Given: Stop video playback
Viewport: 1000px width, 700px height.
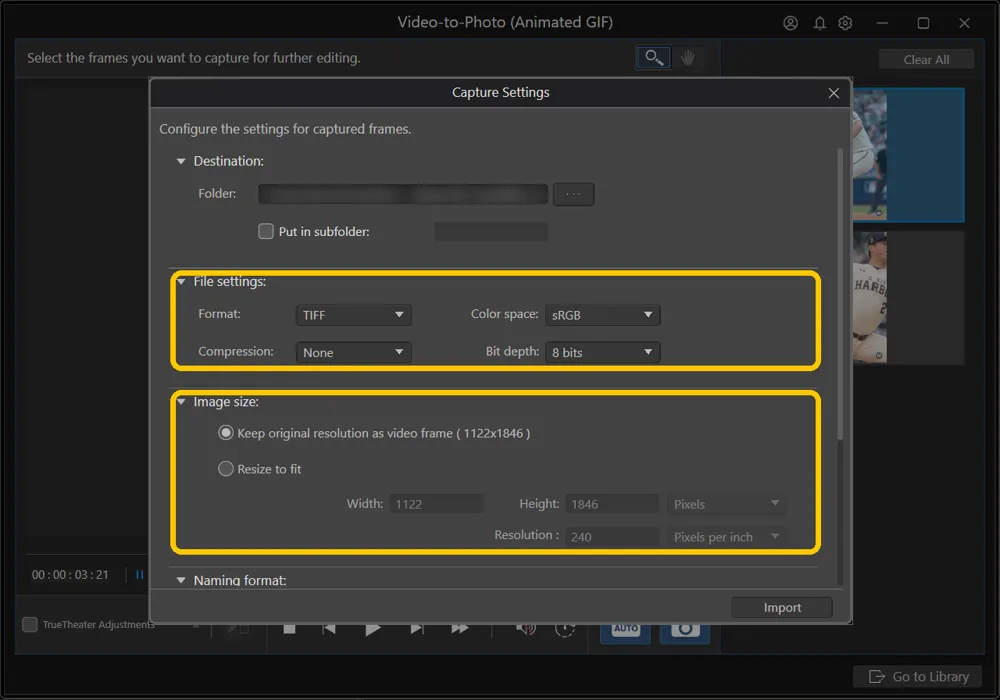Looking at the screenshot, I should [x=289, y=629].
